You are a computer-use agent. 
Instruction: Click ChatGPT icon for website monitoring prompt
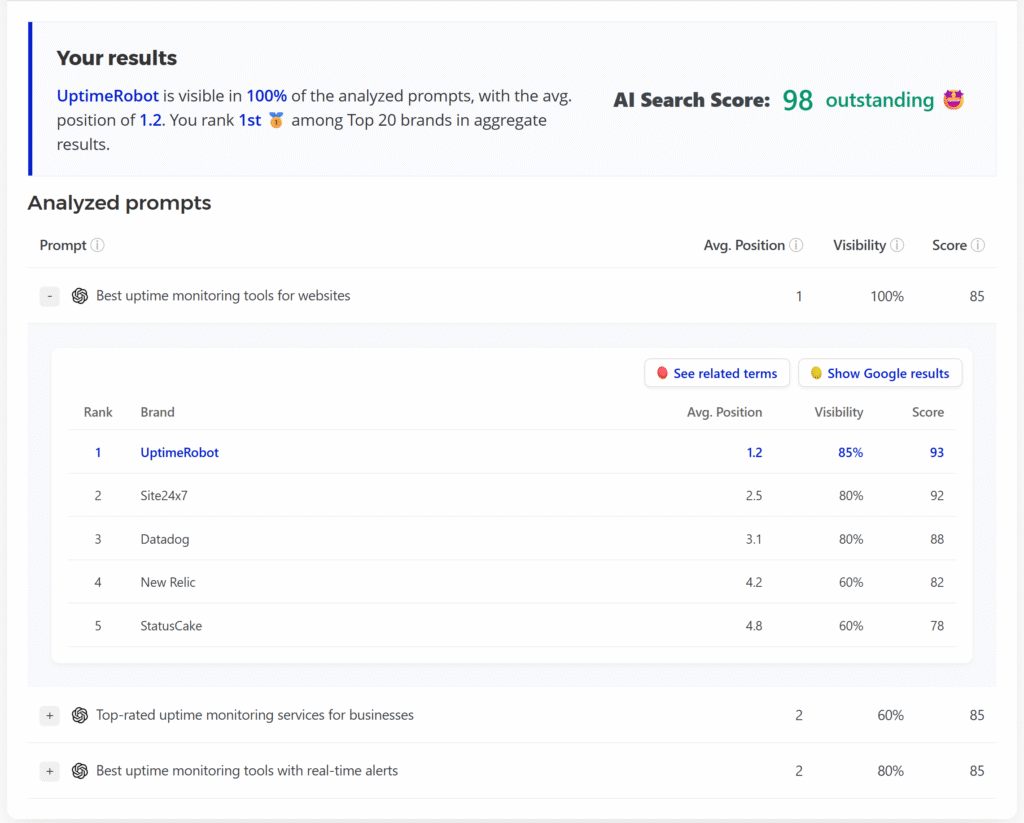tap(80, 296)
